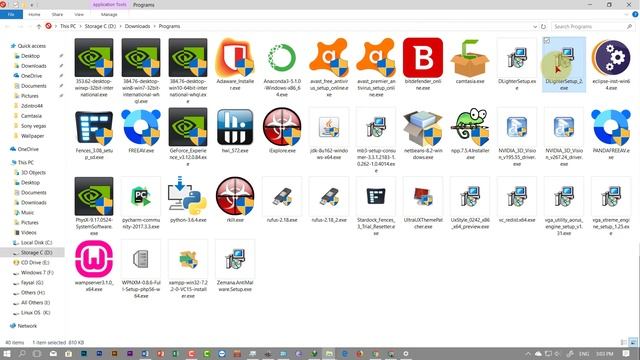This screenshot has width=640, height=360.
Task: Select the eclipse-inst-win64.exe icon
Action: point(611,58)
